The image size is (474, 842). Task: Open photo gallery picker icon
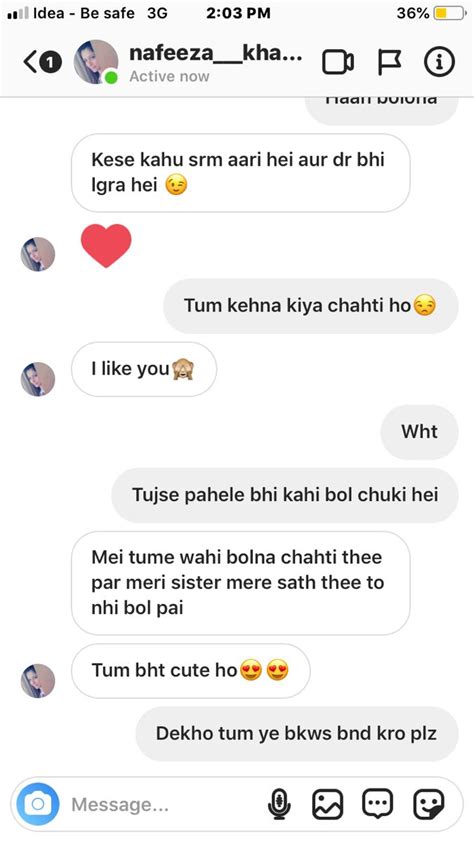click(327, 804)
